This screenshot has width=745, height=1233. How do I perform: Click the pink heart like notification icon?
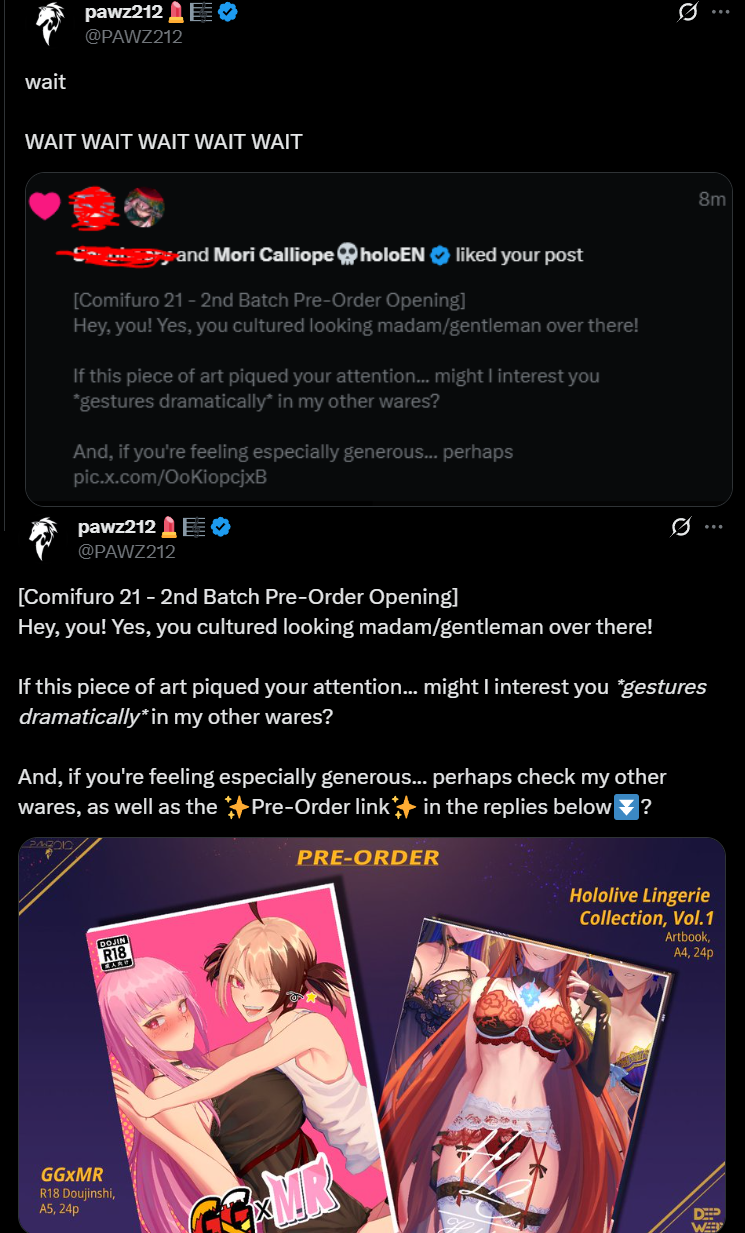pos(45,206)
